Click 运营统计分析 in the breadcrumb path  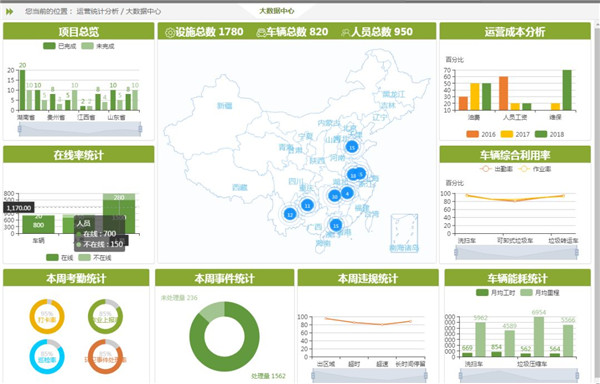tap(98, 11)
